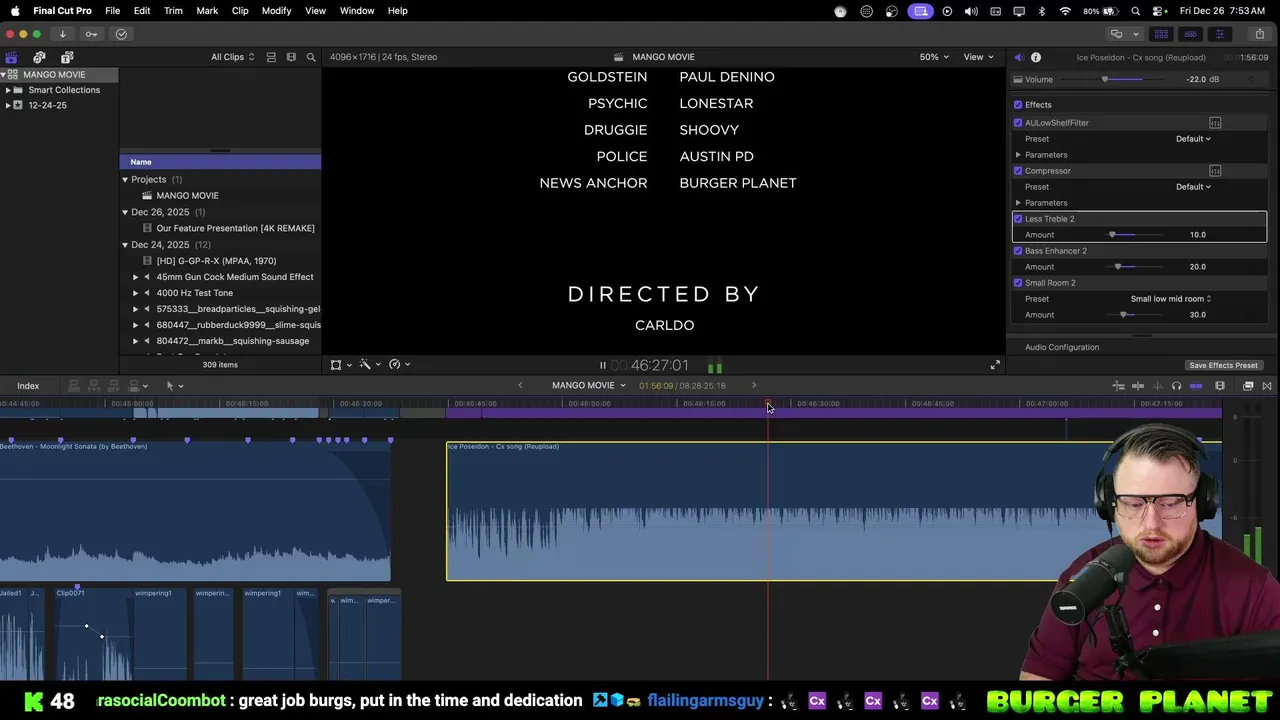
Task: Toggle the Timeline panel layout button
Action: [x=1190, y=34]
